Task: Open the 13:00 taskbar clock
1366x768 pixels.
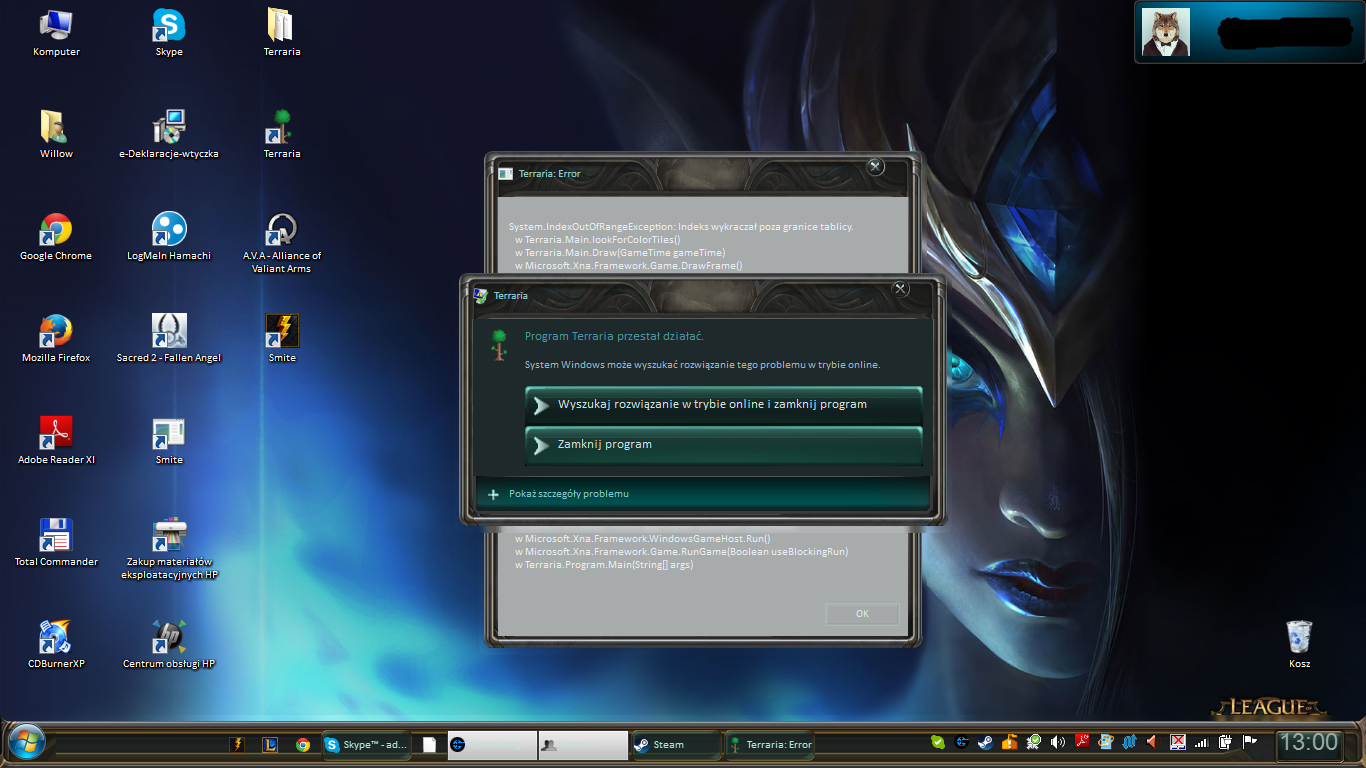Action: (1309, 742)
